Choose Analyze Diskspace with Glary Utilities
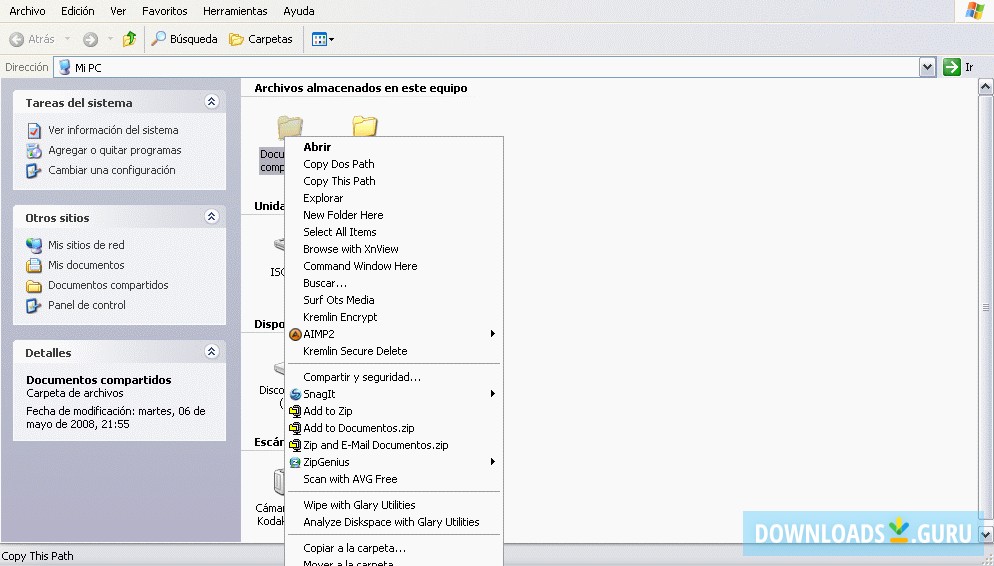The image size is (994, 566). tap(394, 522)
